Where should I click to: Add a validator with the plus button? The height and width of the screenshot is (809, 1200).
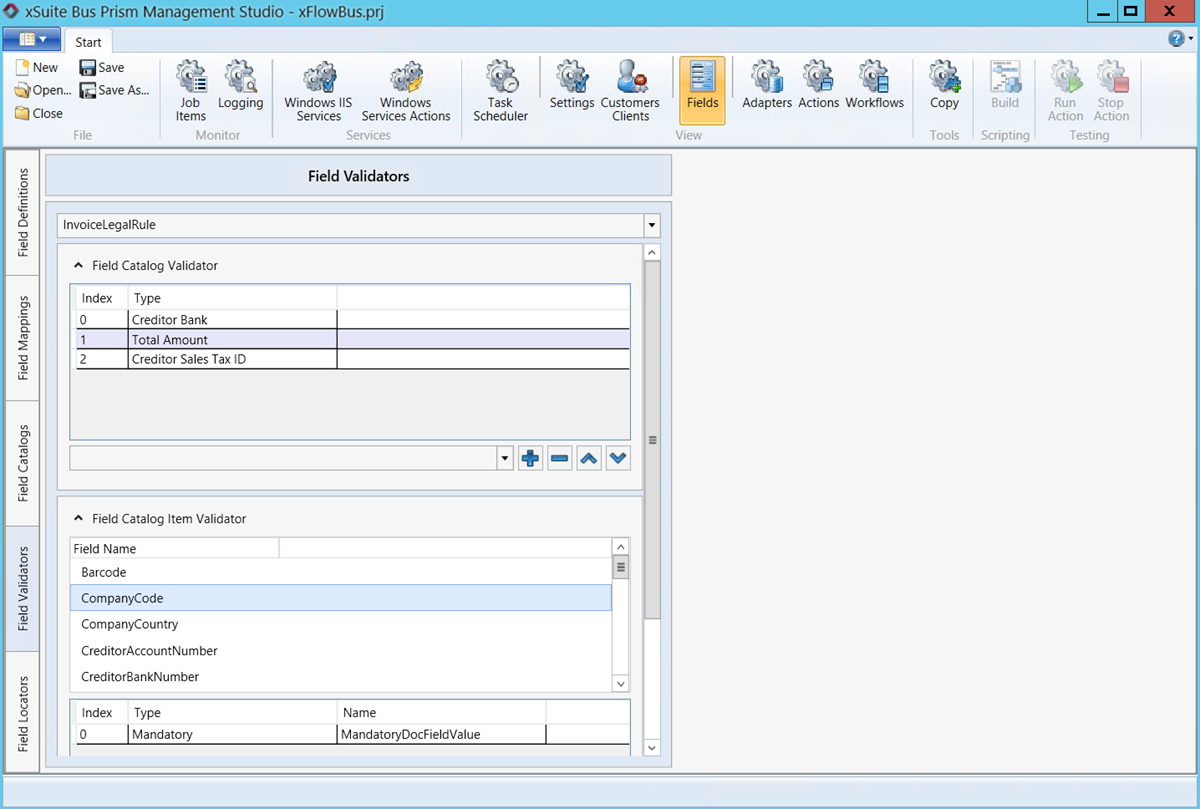coord(531,459)
